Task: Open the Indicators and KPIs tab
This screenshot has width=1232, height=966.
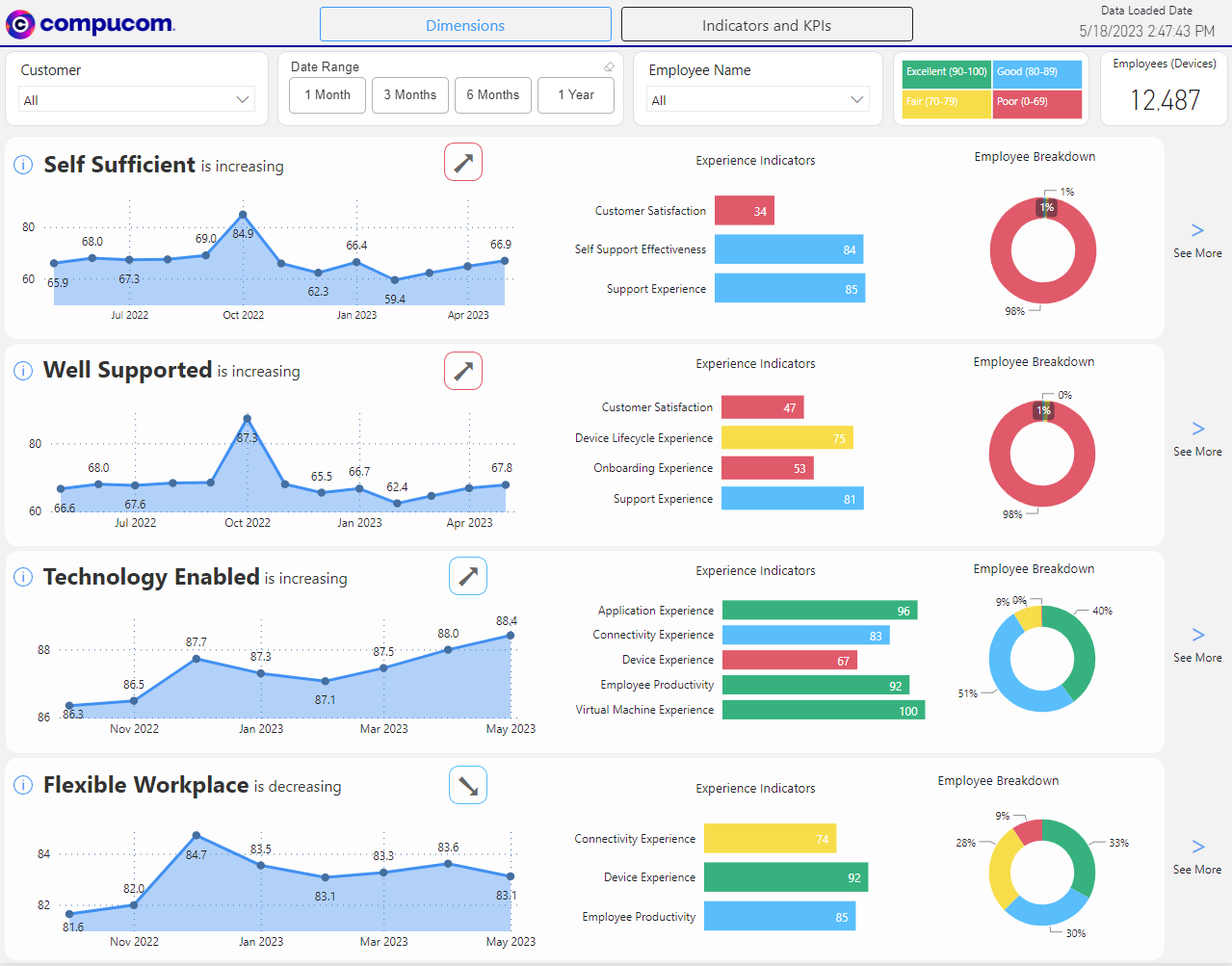Action: (x=767, y=25)
